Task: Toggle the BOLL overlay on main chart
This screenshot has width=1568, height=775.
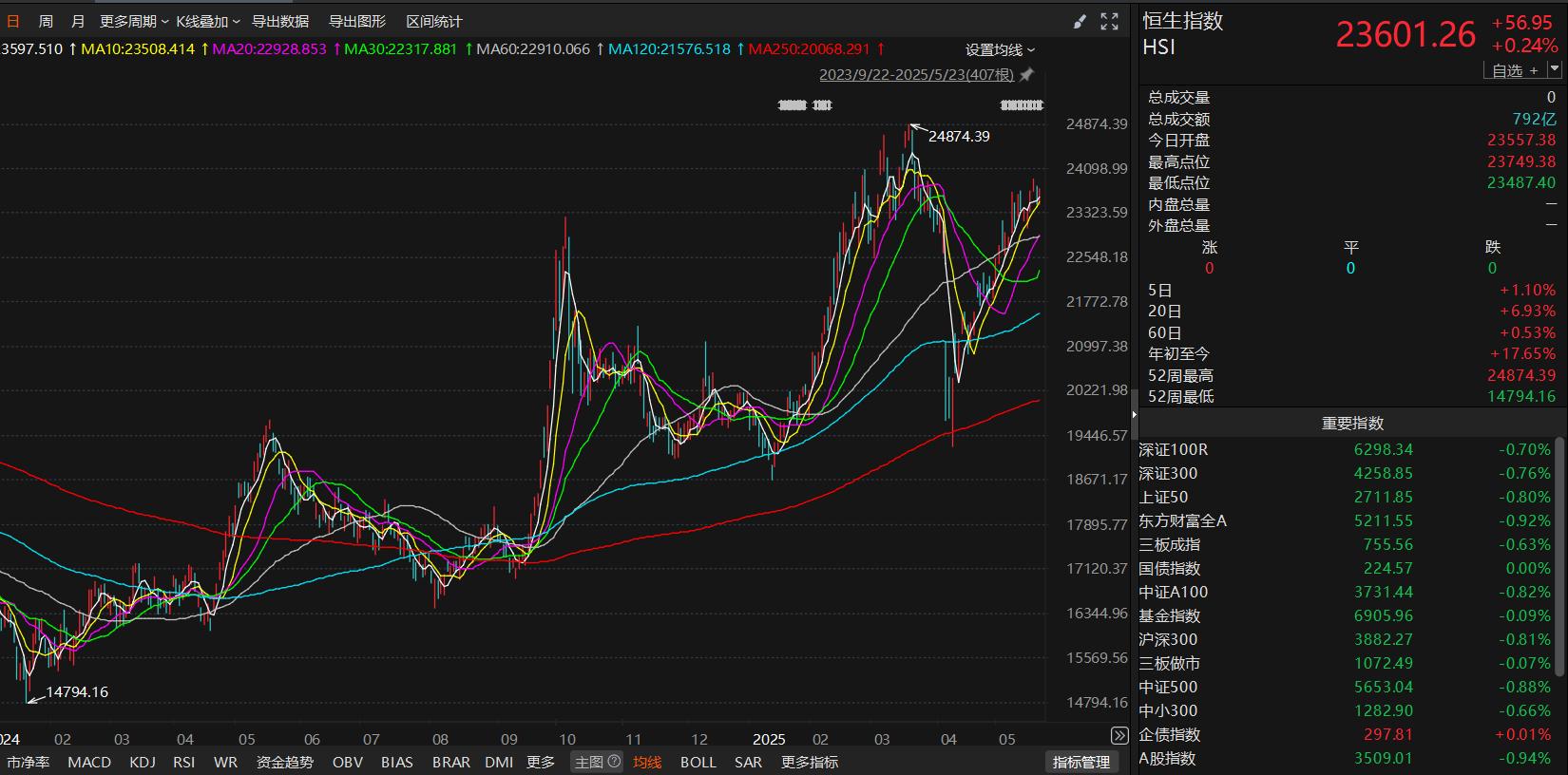Action: tap(698, 762)
